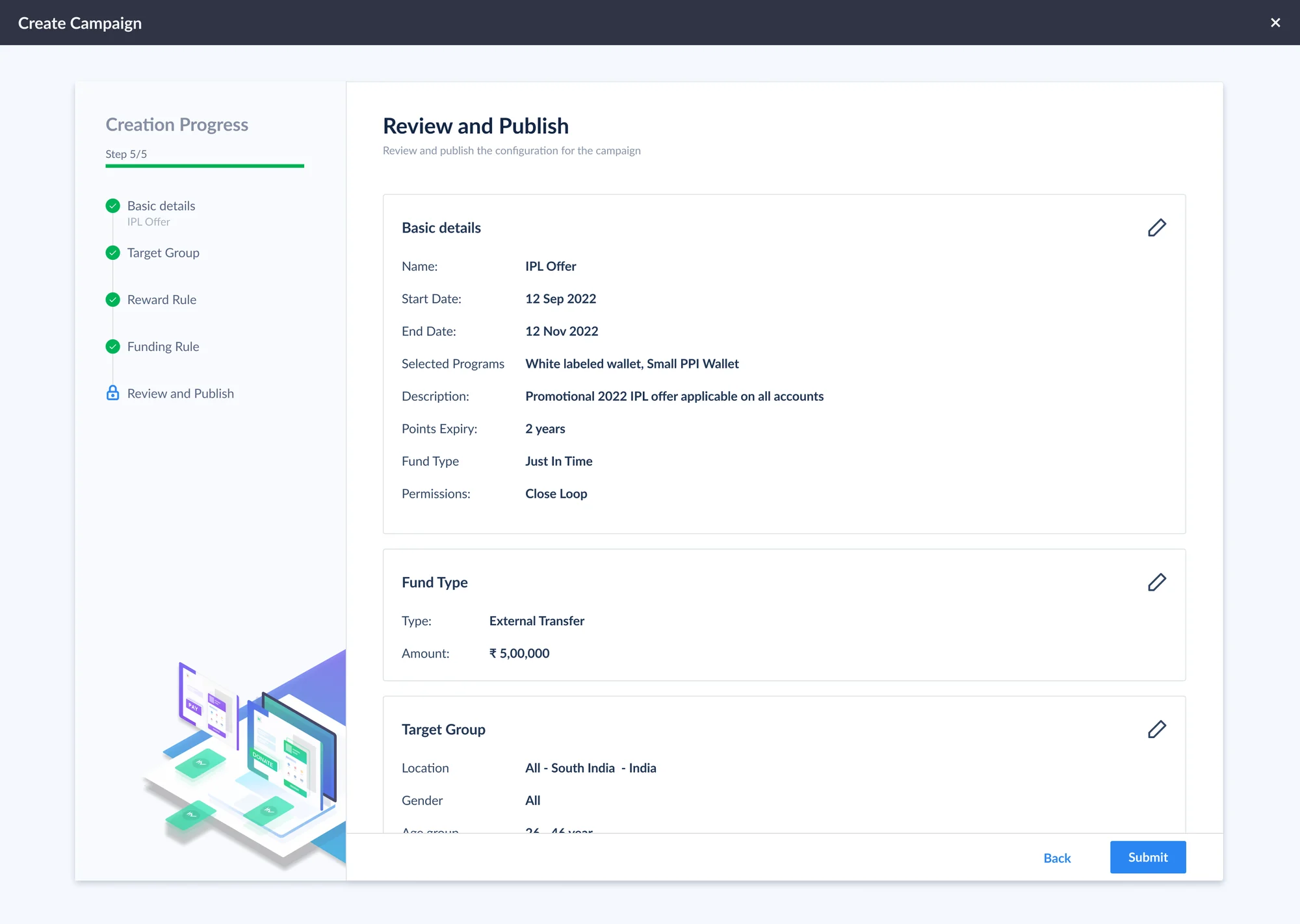Click the 'External Transfer' type value
The image size is (1300, 924).
coord(537,621)
